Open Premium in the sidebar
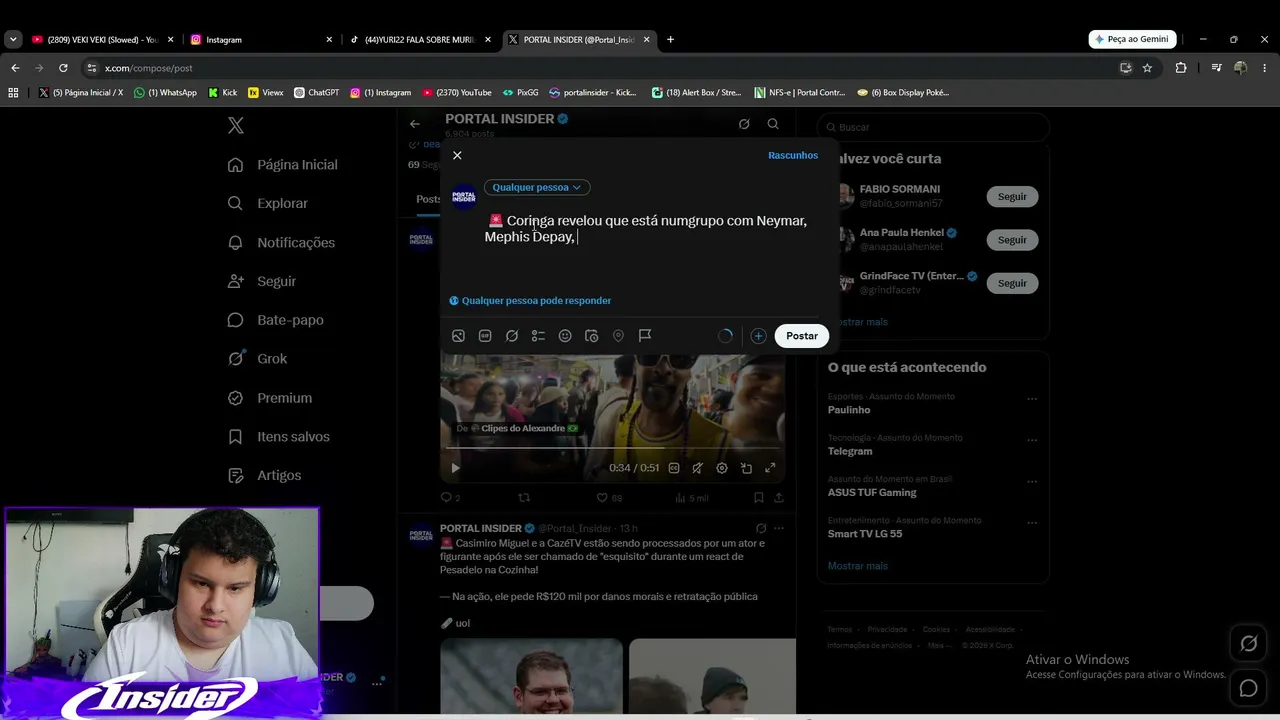This screenshot has width=1280, height=720. [270, 398]
